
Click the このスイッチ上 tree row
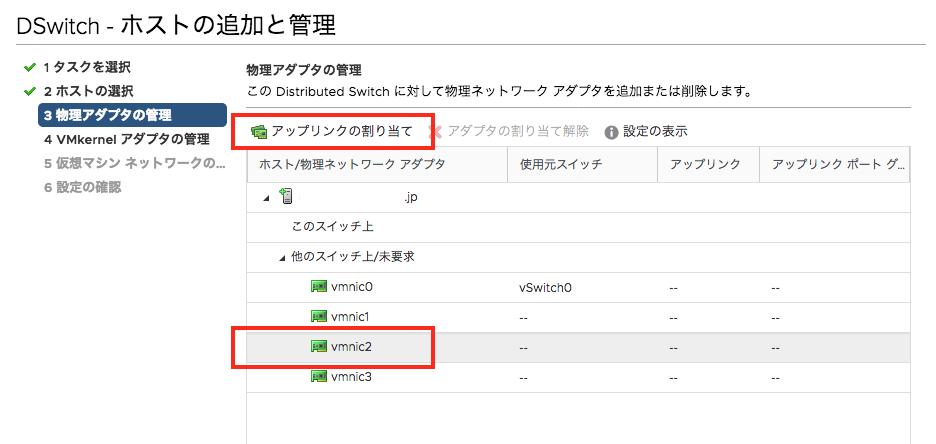(x=579, y=227)
